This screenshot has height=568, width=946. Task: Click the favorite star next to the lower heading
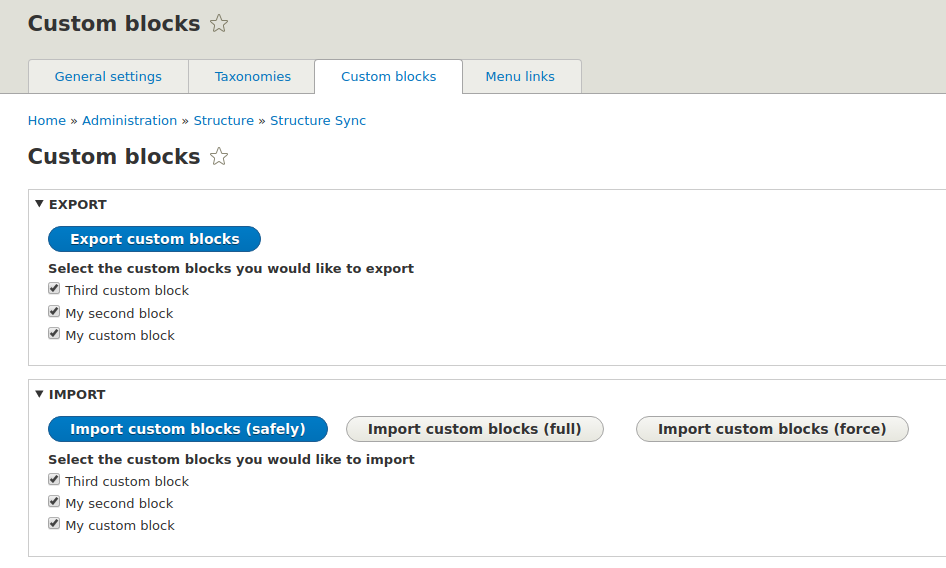pos(219,157)
